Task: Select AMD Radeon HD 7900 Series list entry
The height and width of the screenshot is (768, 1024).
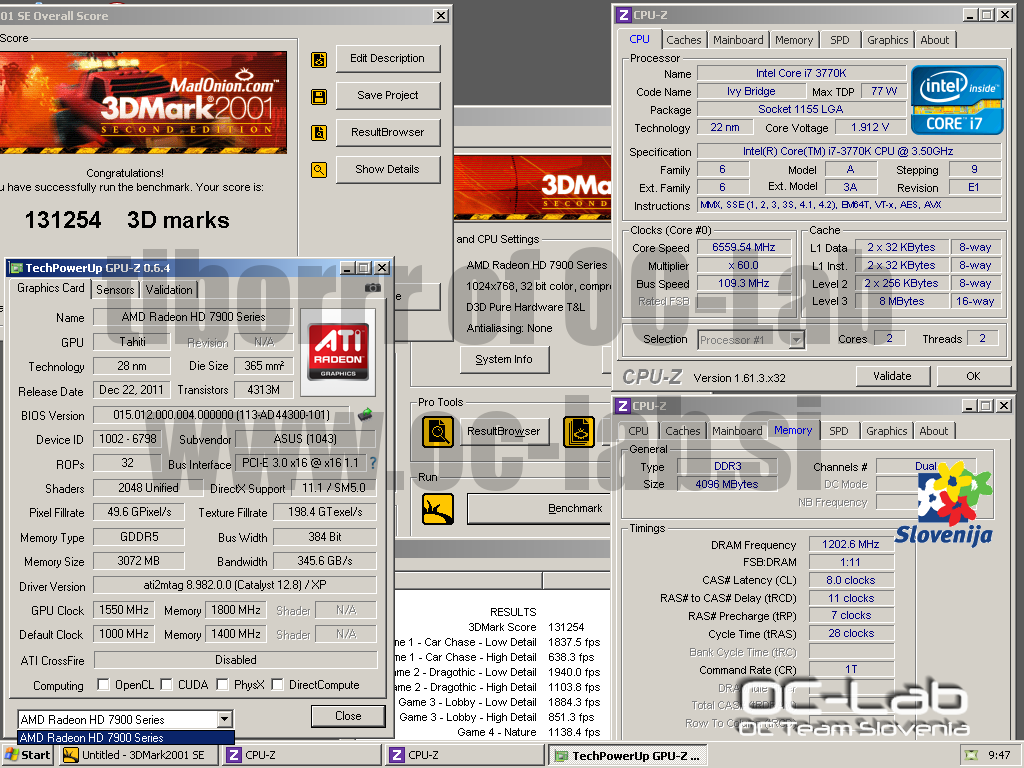Action: click(x=125, y=737)
